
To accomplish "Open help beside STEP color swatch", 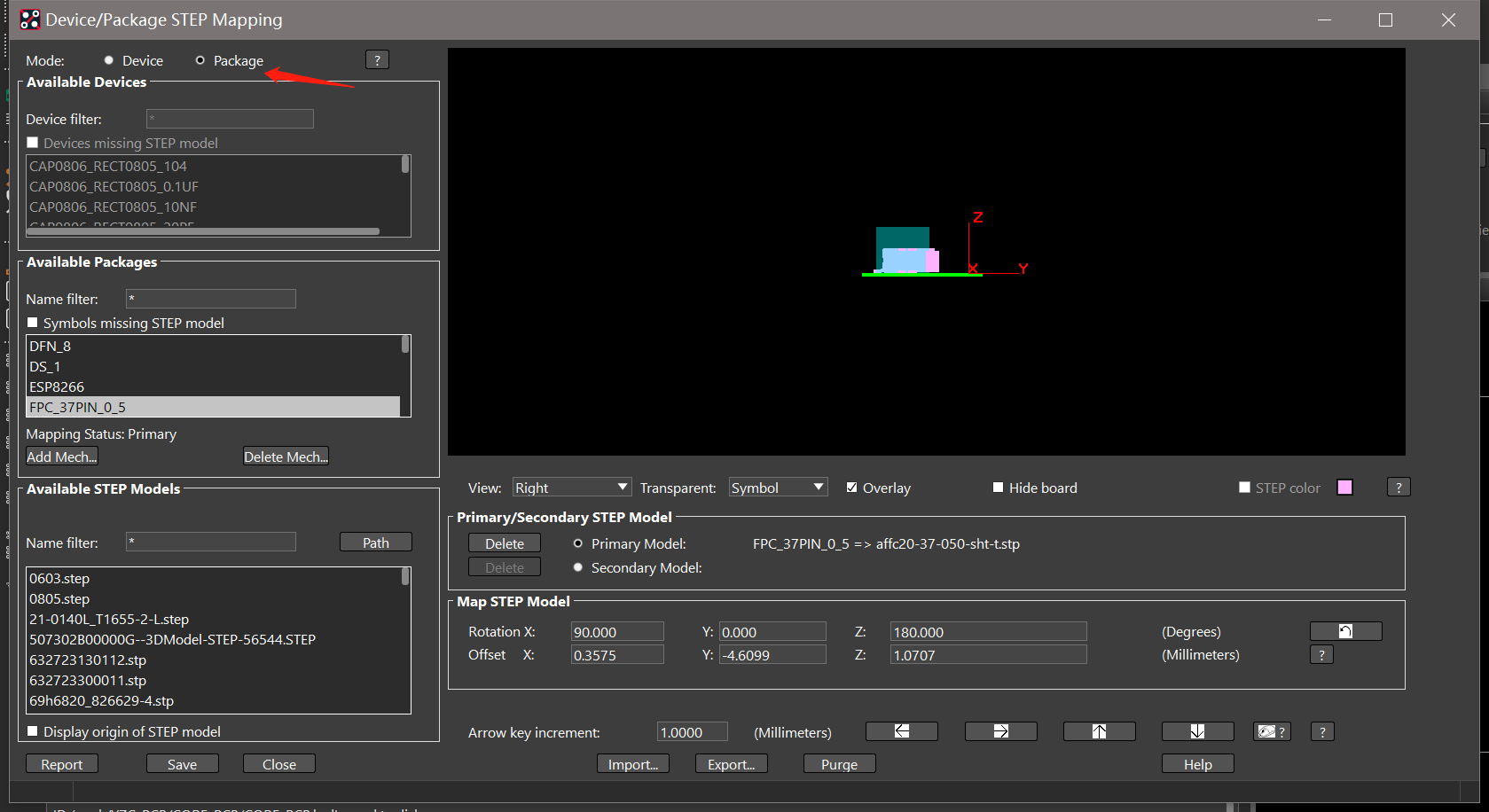I will [x=1399, y=487].
